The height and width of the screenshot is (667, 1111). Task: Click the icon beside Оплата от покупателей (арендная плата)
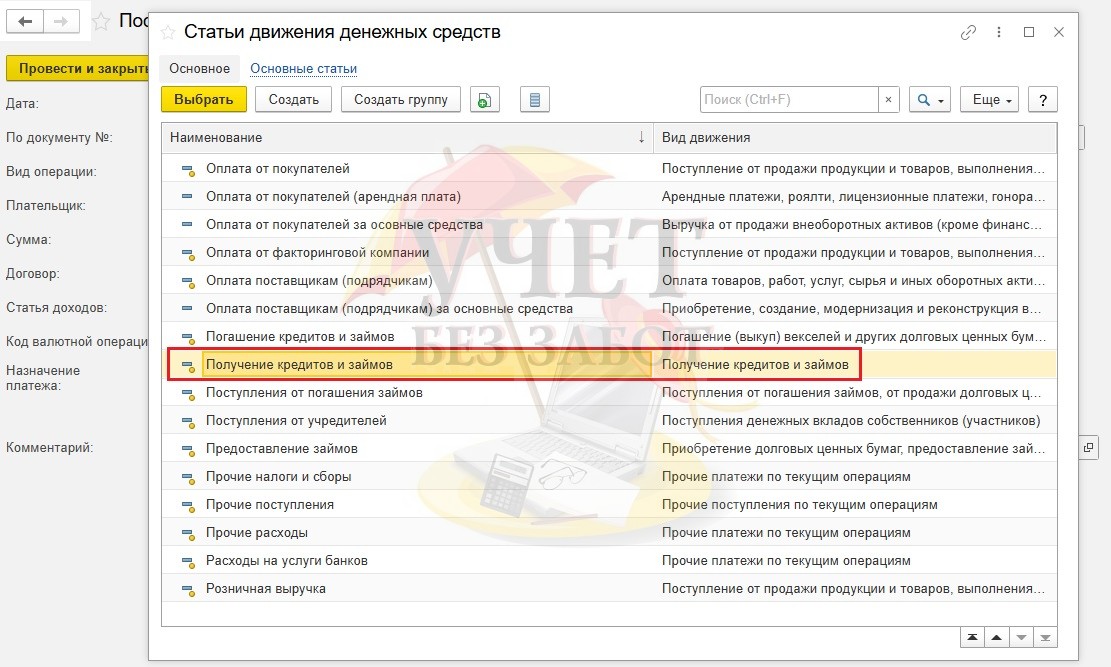[187, 196]
